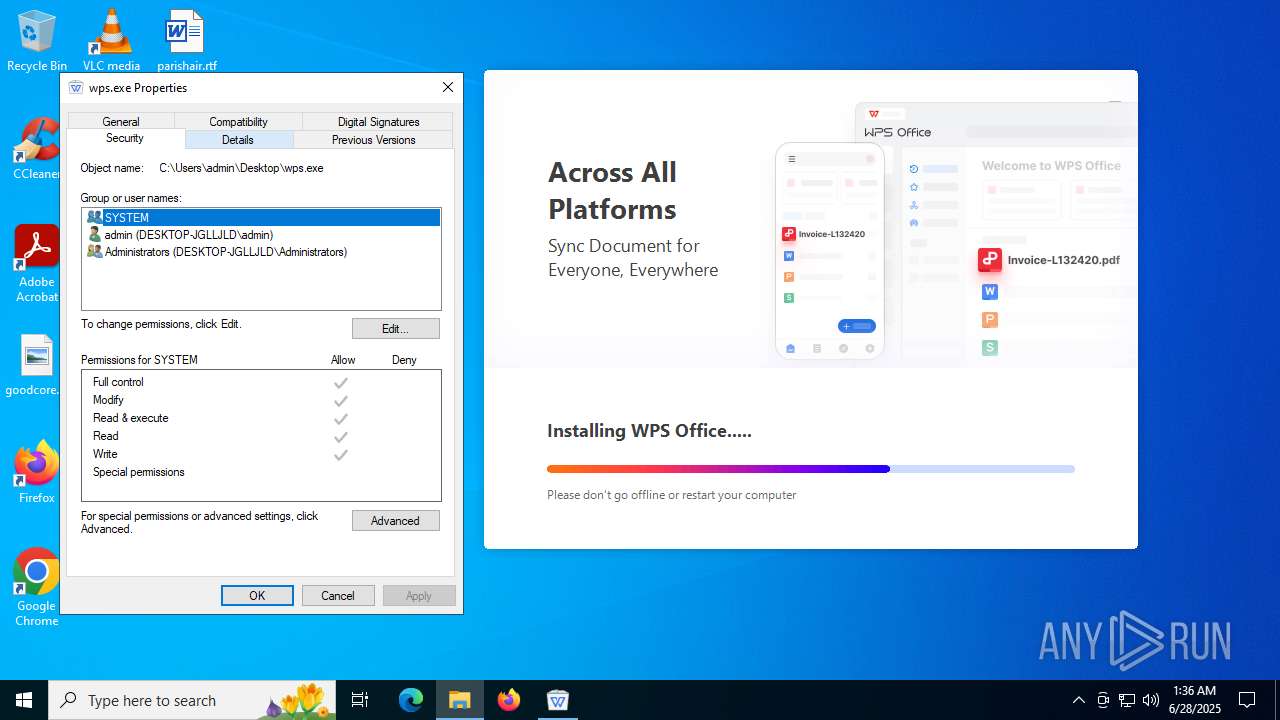Viewport: 1280px width, 720px height.
Task: Click the wps.exe Properties title bar icon
Action: pyautogui.click(x=76, y=87)
